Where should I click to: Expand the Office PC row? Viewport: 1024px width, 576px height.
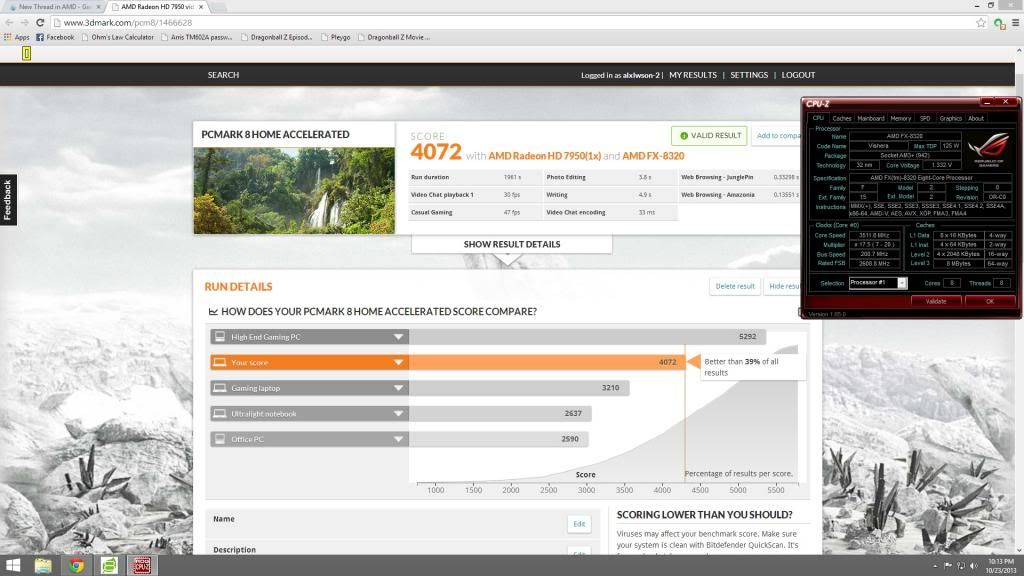point(398,439)
